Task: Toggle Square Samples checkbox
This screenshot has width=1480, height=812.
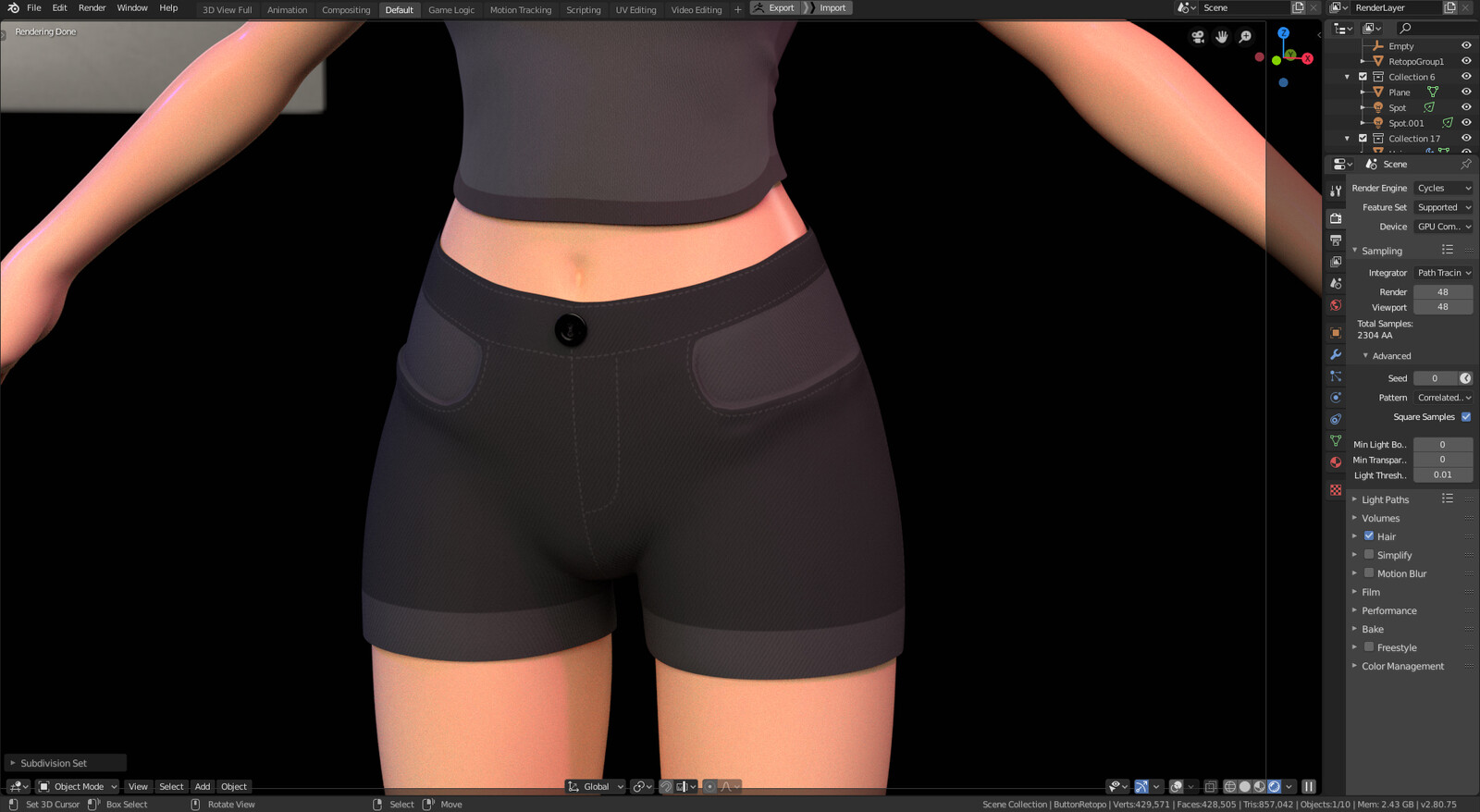Action: pos(1466,417)
